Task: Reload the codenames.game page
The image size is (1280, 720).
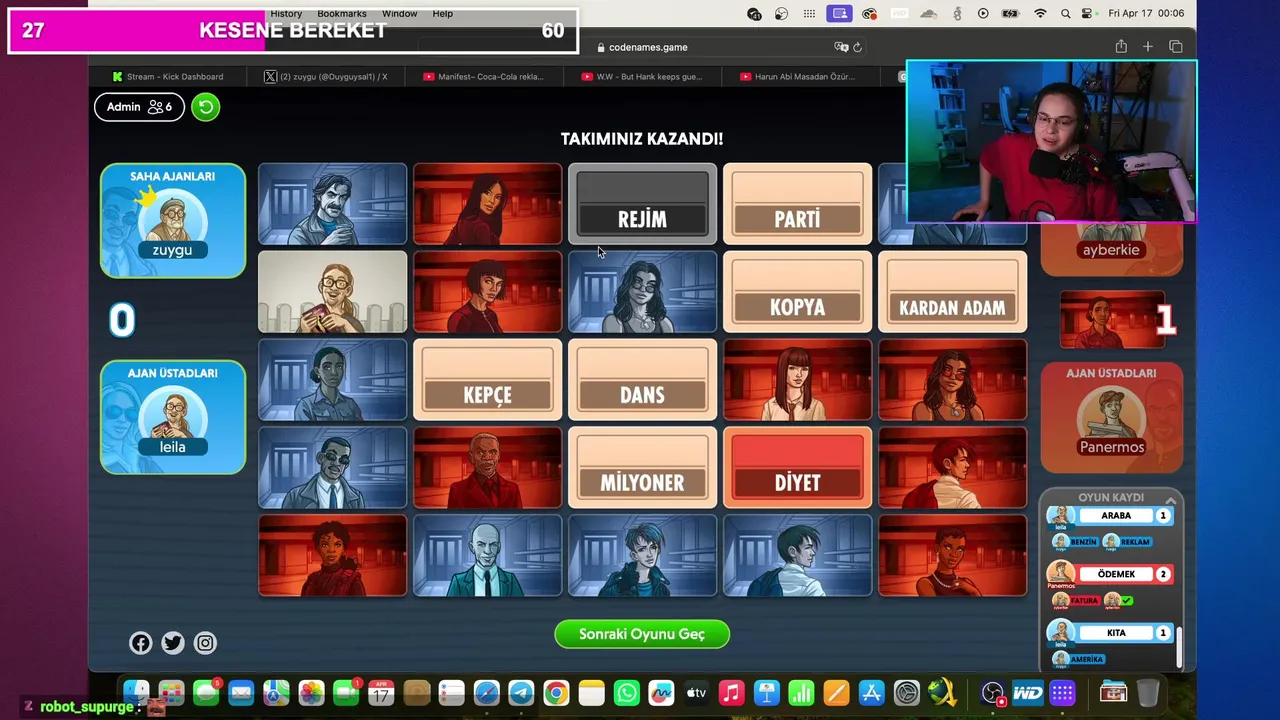Action: [857, 47]
